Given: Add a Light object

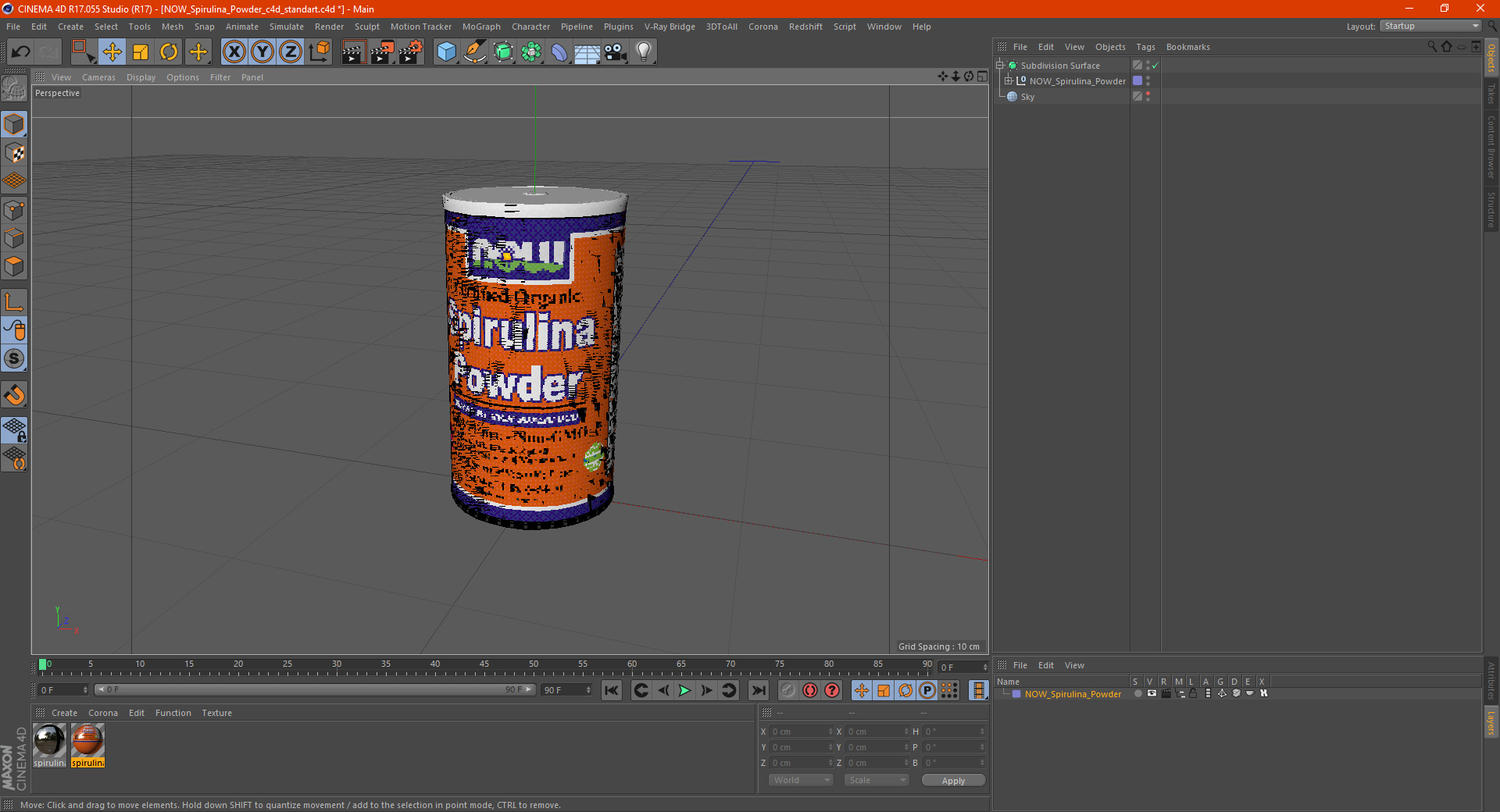Looking at the screenshot, I should coord(644,52).
